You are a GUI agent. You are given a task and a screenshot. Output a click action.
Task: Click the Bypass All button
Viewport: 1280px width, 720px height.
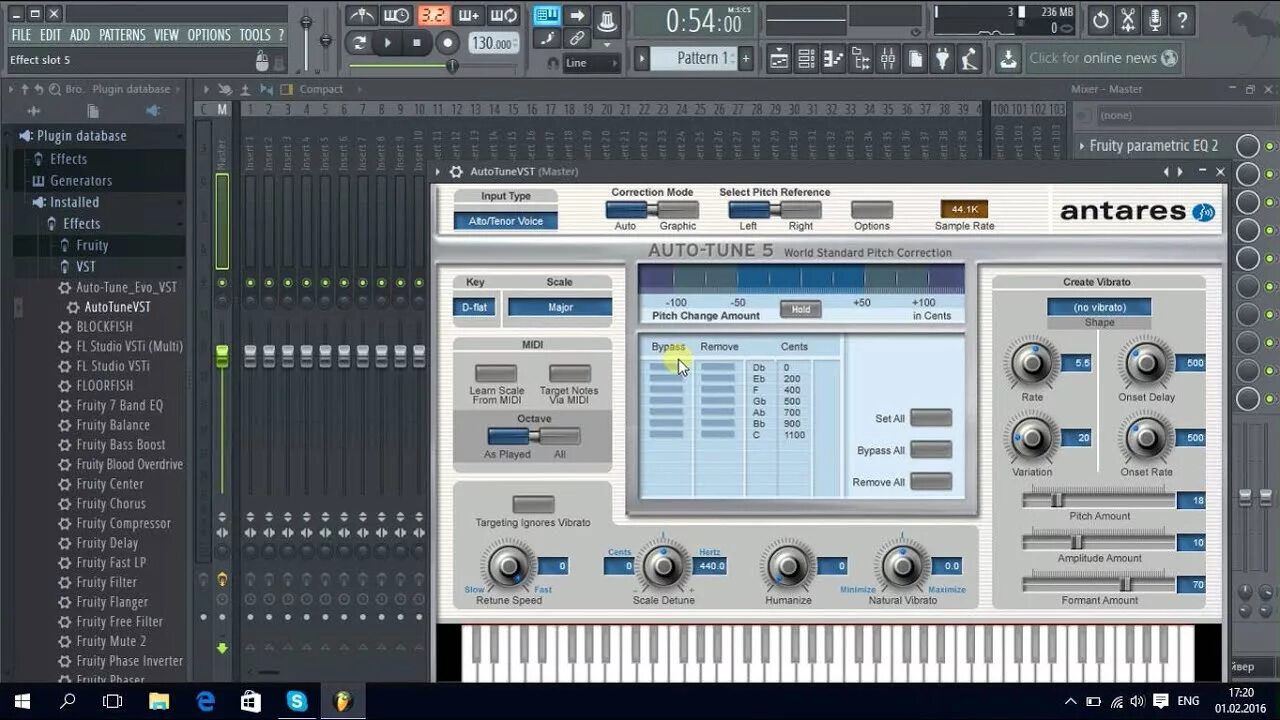click(x=931, y=450)
